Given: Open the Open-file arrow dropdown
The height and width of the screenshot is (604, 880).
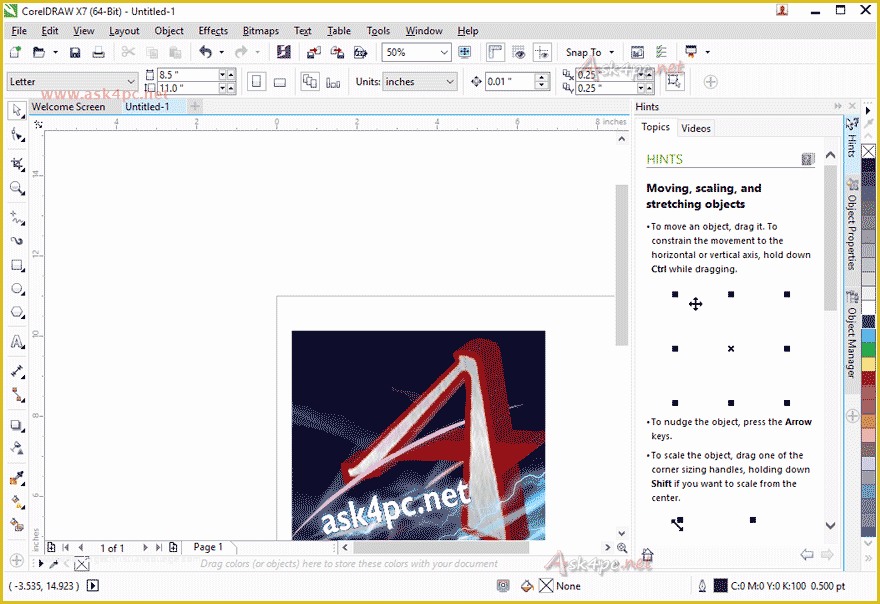Looking at the screenshot, I should [x=56, y=52].
